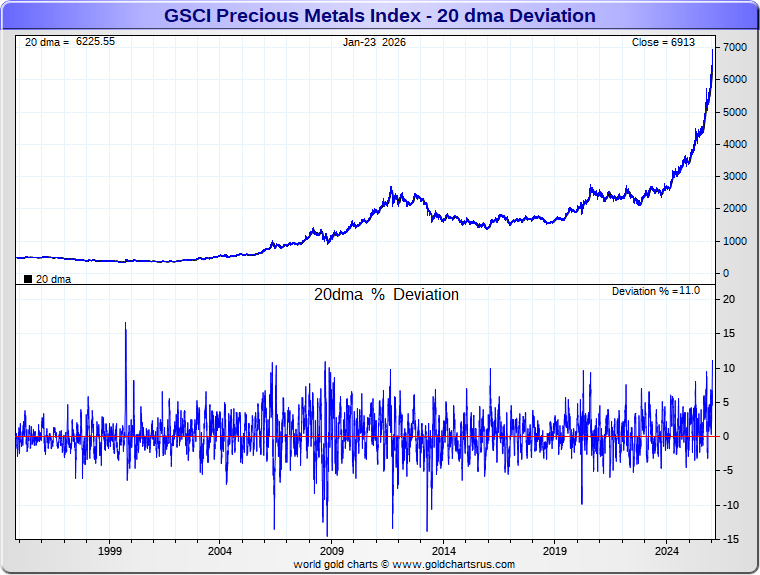Click the 2009 year label
Image resolution: width=760 pixels, height=575 pixels.
(332, 551)
